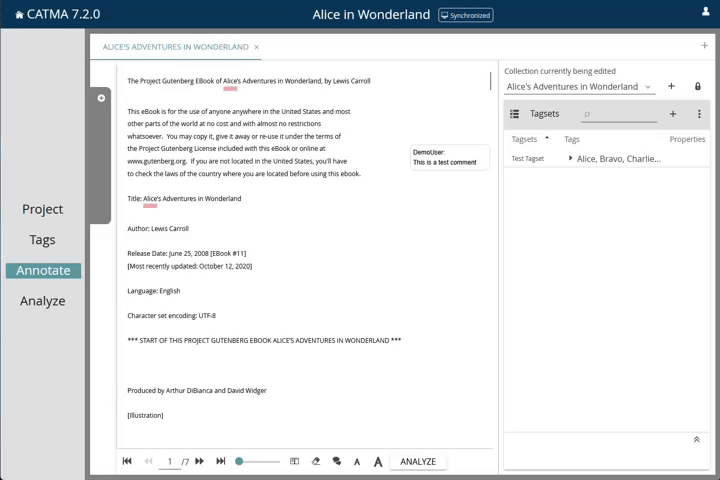Open the collection selection dropdown
This screenshot has width=720, height=480.
tap(648, 87)
